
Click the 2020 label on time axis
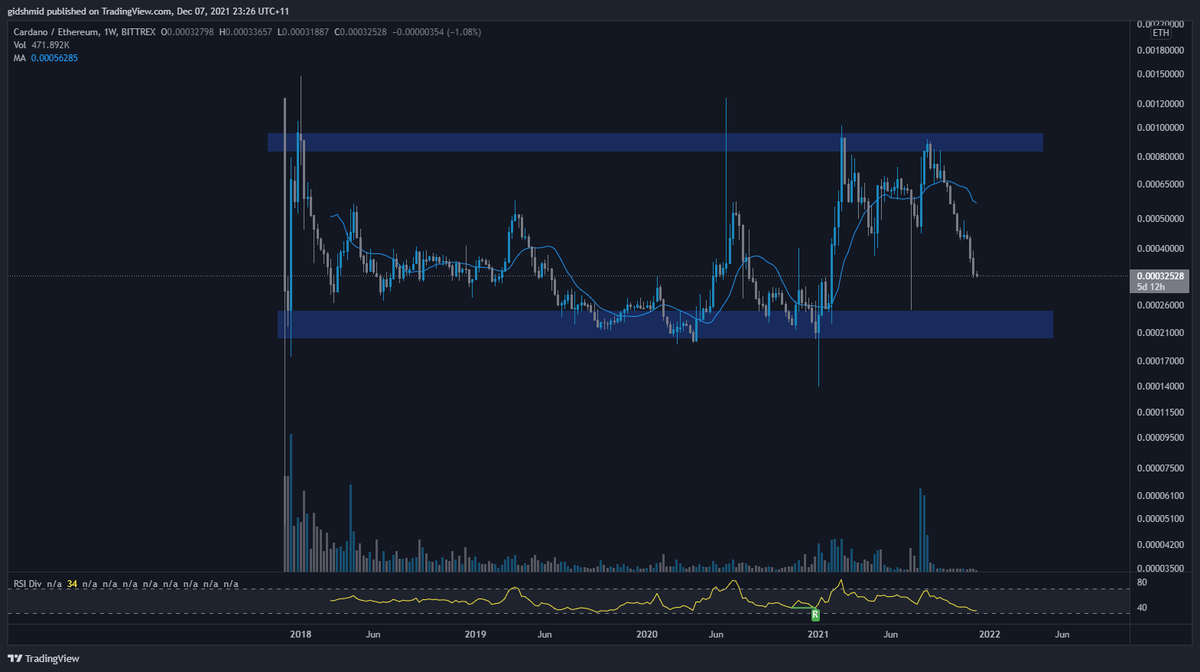(x=647, y=634)
